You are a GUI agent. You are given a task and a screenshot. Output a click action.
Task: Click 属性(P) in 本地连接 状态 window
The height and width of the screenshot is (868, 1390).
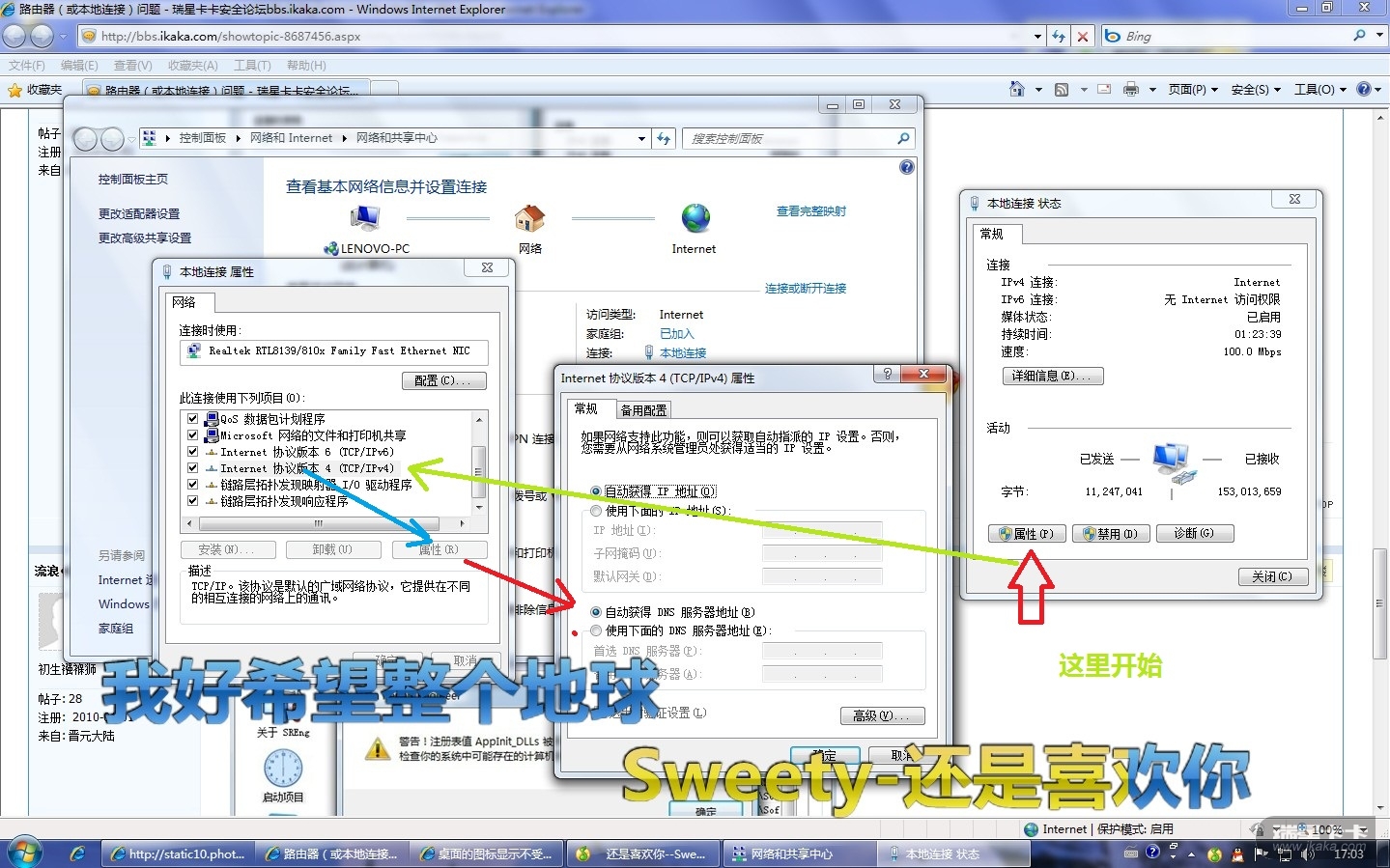1027,534
